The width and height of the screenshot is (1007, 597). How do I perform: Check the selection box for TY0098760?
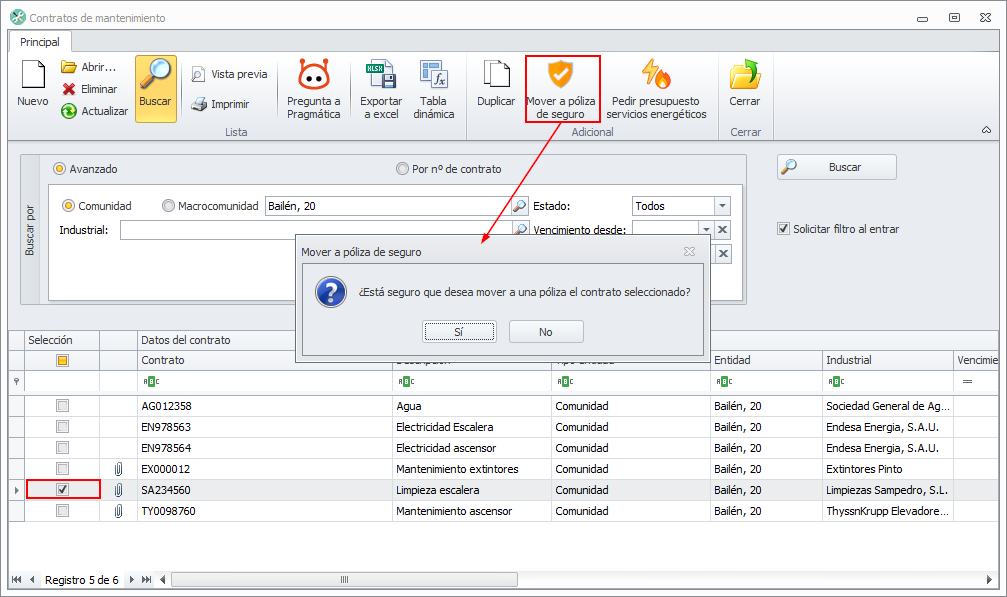(62, 511)
